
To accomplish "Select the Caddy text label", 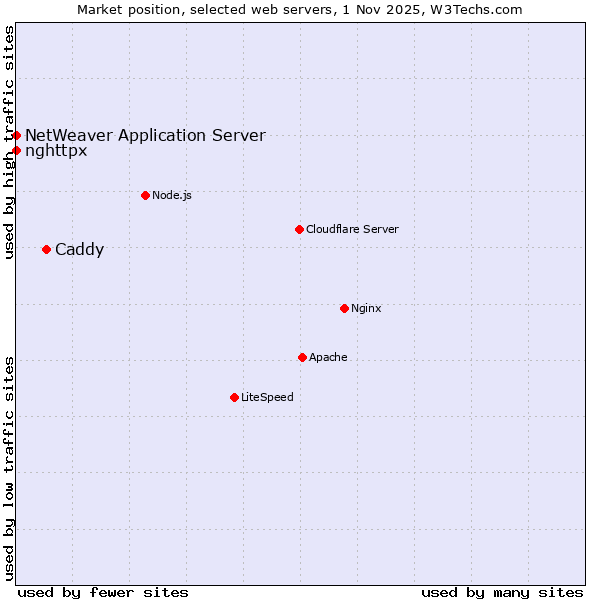I will coord(79,249).
